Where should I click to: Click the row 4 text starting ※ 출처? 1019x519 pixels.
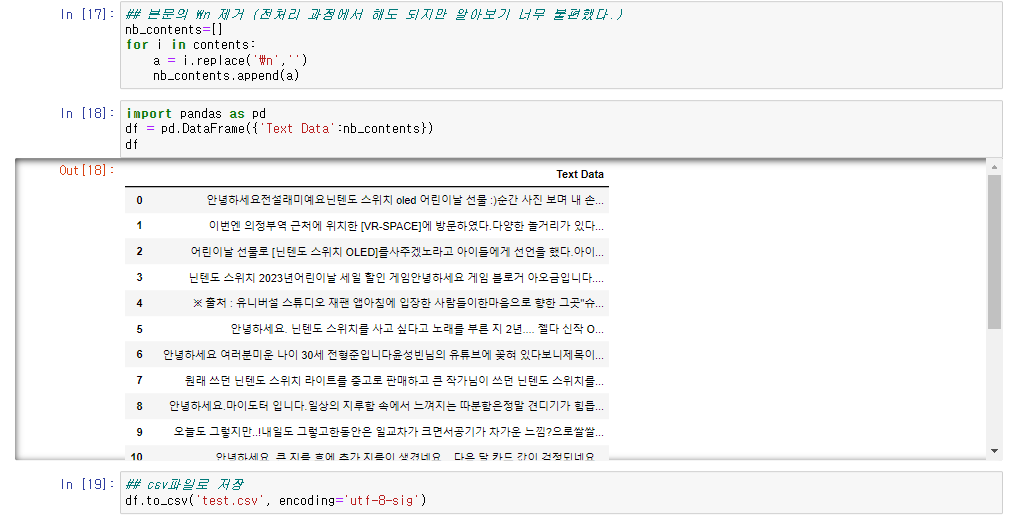[x=398, y=303]
